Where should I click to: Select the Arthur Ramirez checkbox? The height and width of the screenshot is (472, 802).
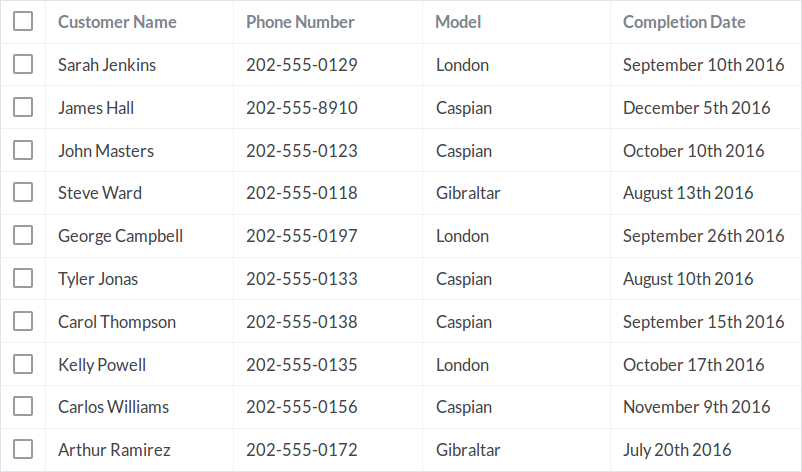(23, 449)
